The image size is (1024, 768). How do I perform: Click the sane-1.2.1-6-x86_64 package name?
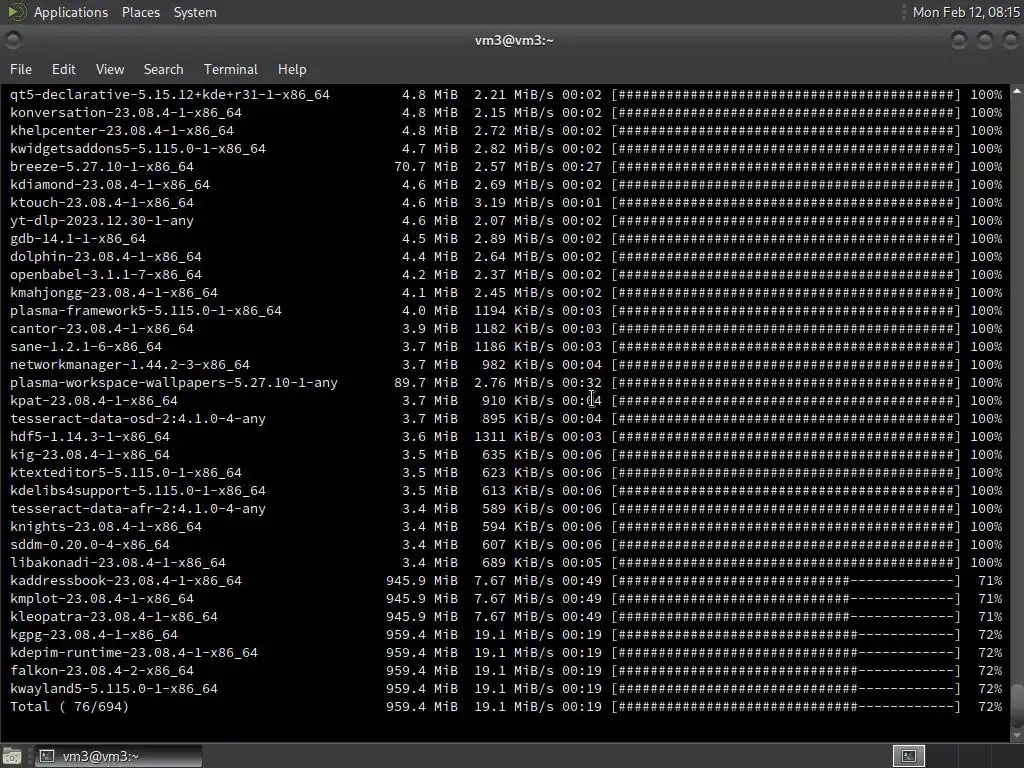86,346
